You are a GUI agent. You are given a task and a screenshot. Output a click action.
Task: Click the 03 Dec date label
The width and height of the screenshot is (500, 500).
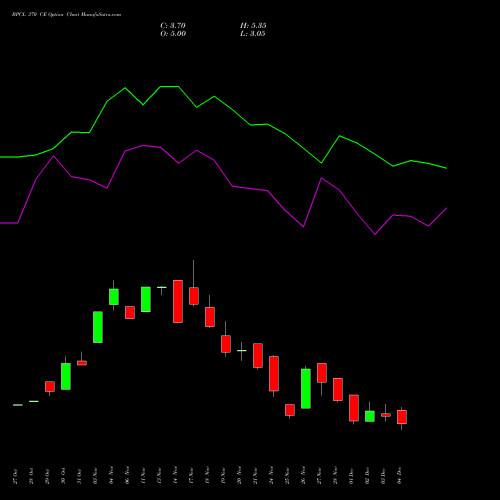(383, 476)
